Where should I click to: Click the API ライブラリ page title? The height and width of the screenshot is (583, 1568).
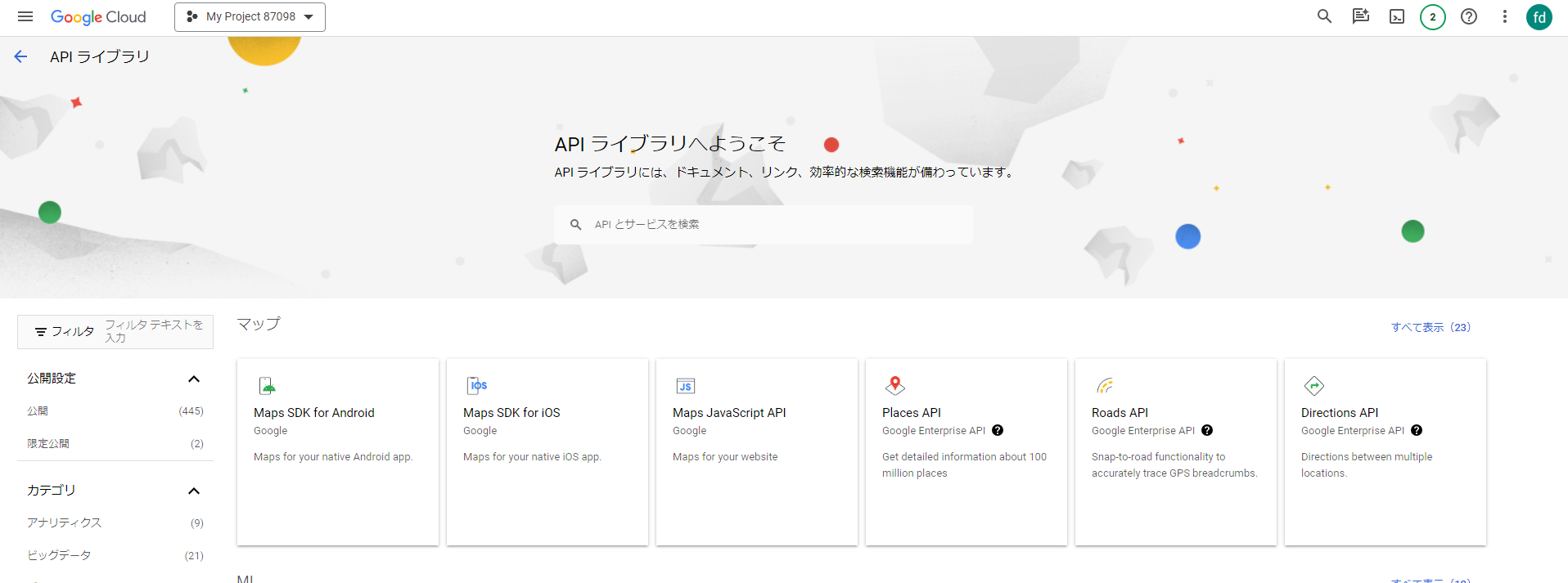pos(100,56)
